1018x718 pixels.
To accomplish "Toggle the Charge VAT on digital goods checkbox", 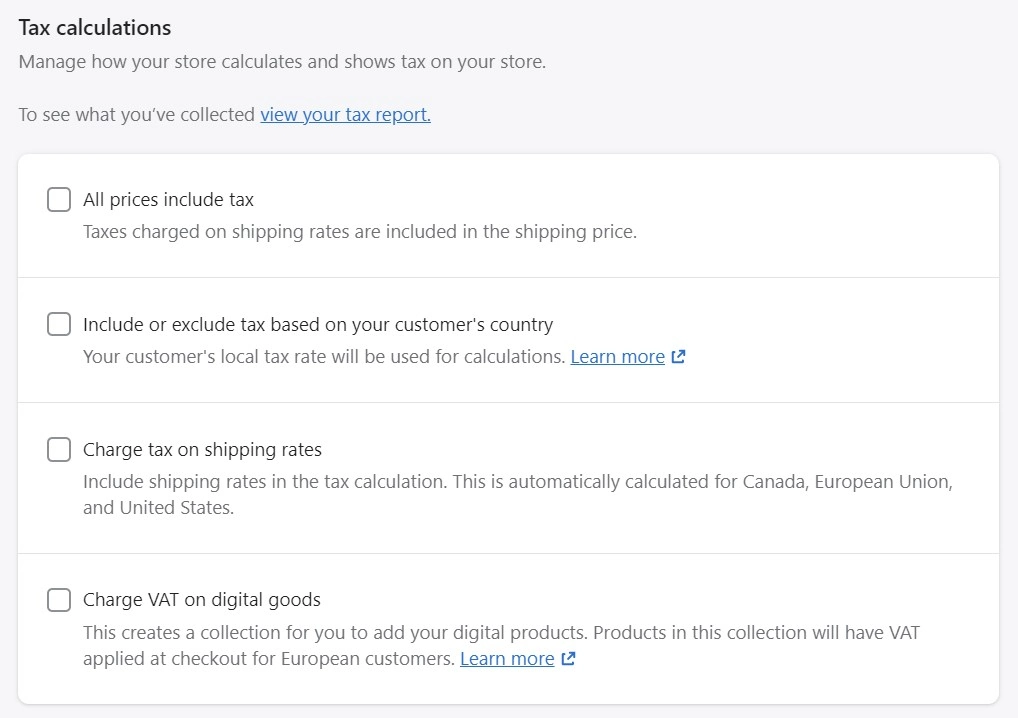I will [x=59, y=600].
